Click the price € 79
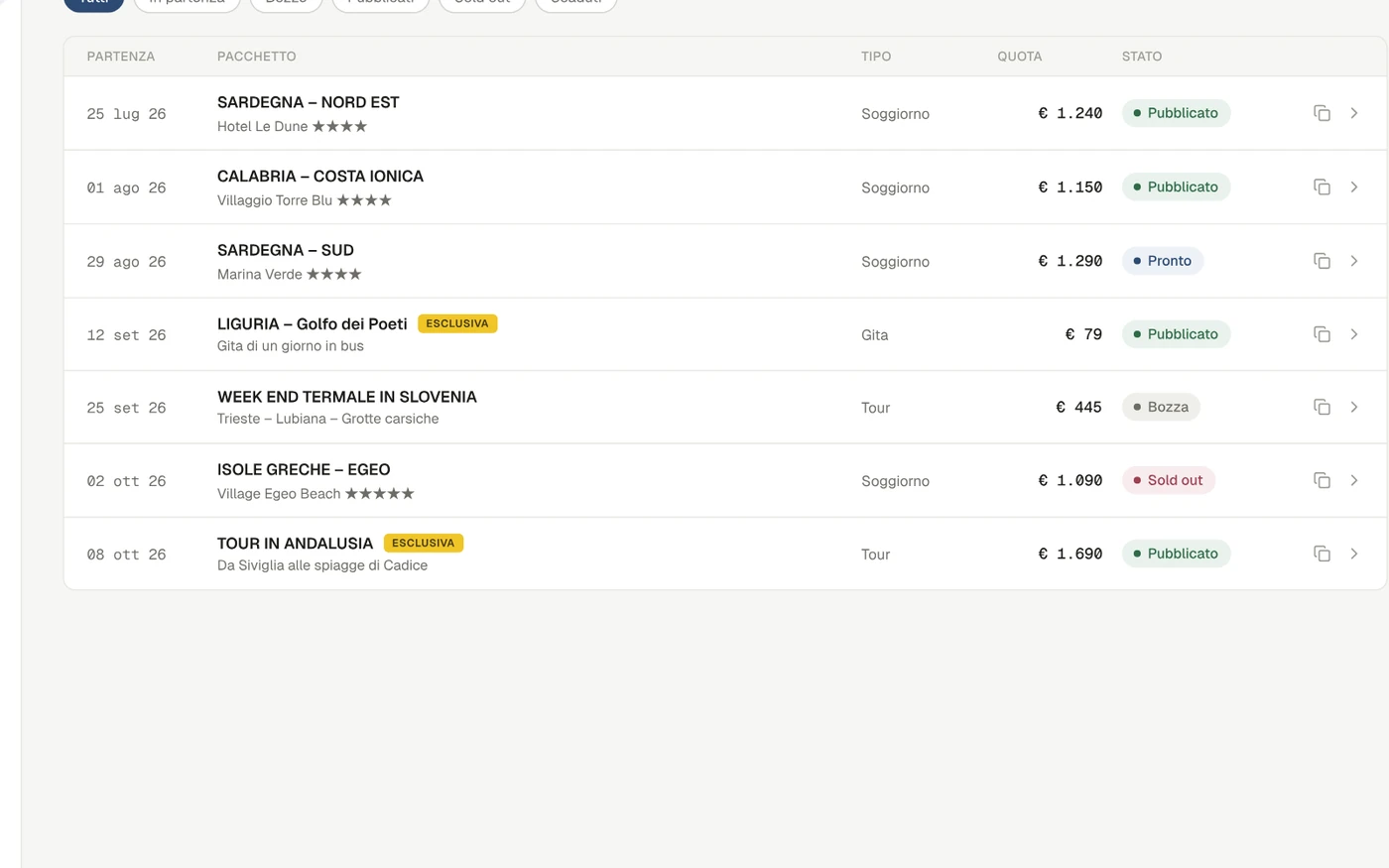This screenshot has height=868, width=1389. [x=1083, y=334]
